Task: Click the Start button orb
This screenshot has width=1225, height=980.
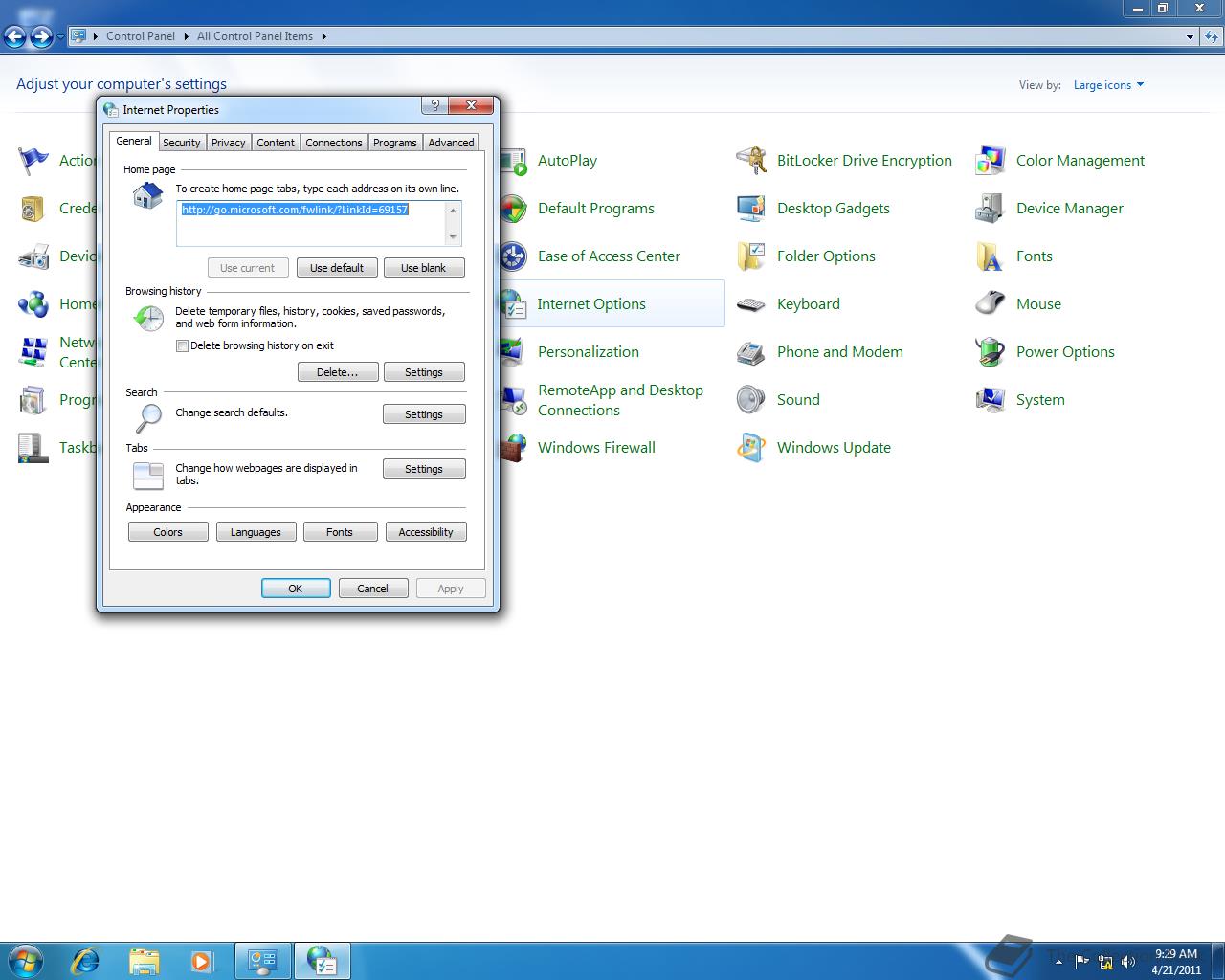Action: (x=25, y=961)
